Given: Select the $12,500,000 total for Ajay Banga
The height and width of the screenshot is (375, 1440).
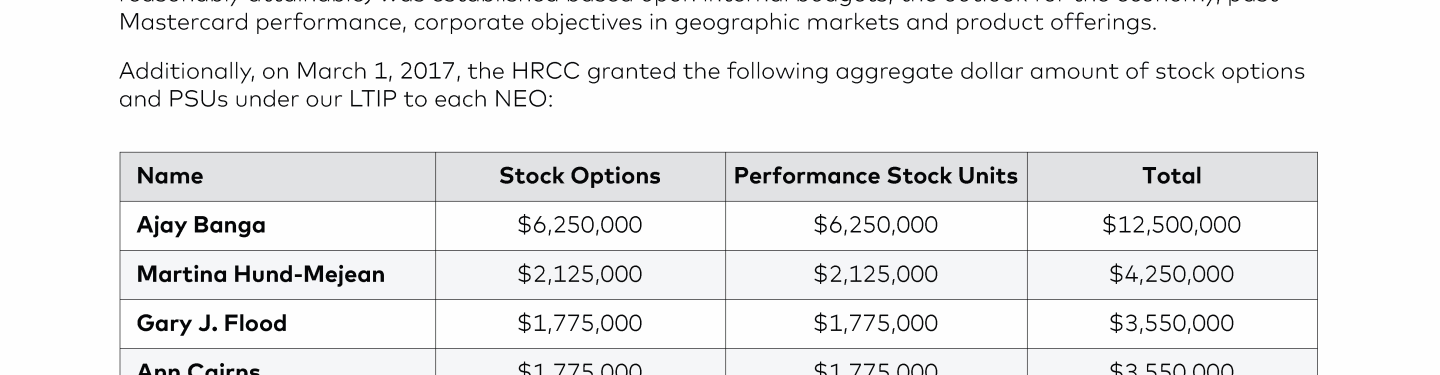Looking at the screenshot, I should click(x=1172, y=225).
